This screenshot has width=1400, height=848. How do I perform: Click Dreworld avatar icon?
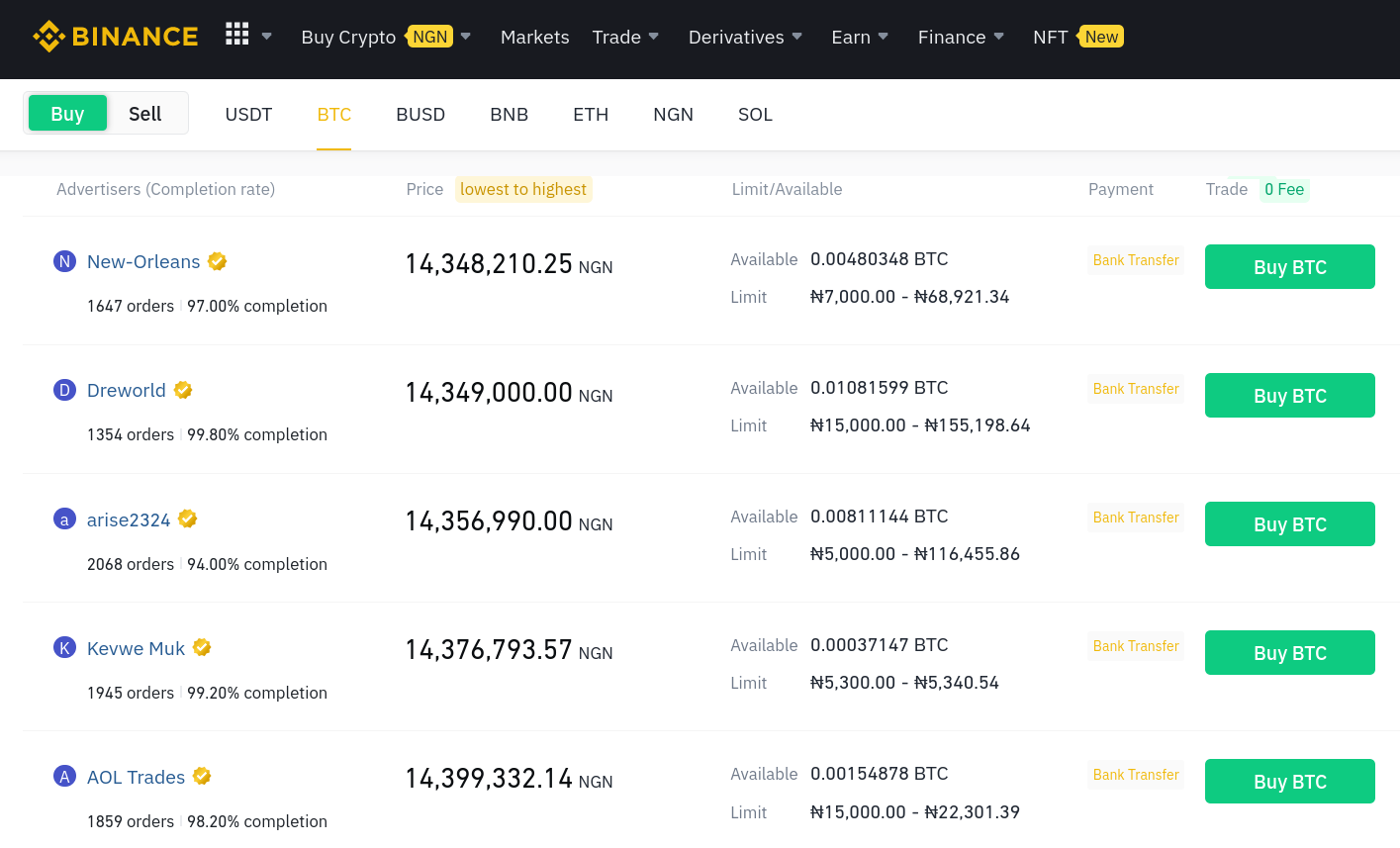coord(64,390)
